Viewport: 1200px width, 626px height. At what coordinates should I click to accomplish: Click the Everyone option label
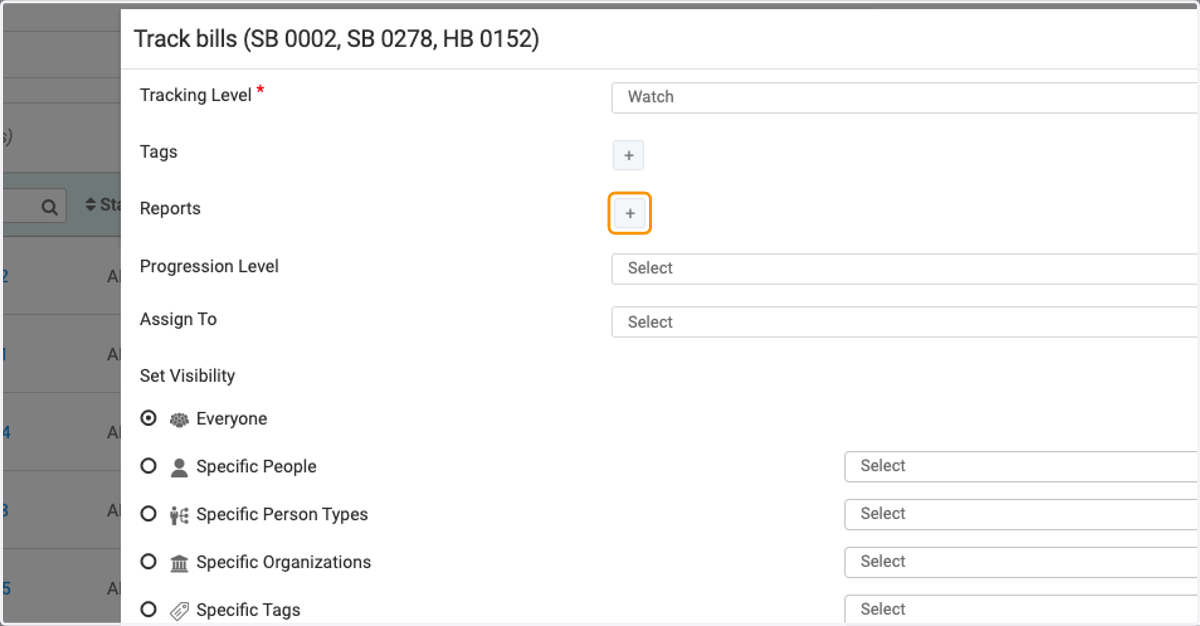click(231, 419)
